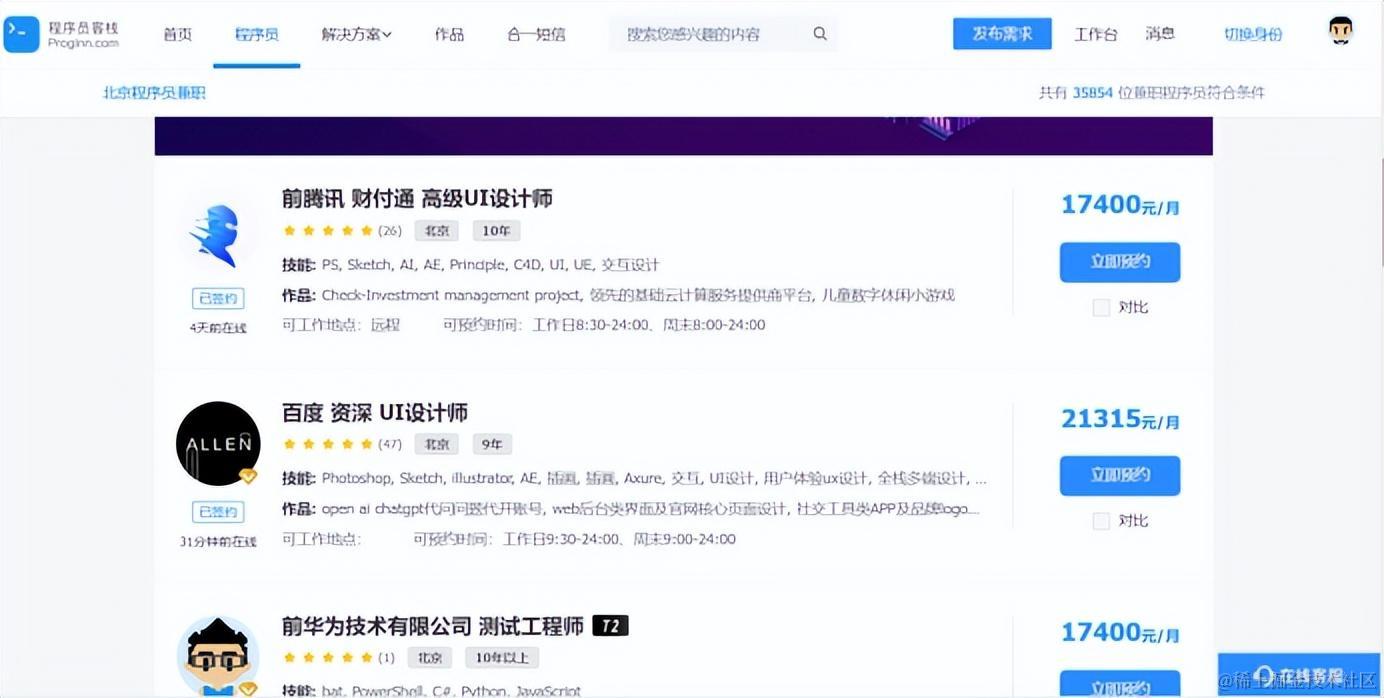Go to 首页 tab
This screenshot has width=1384, height=698.
pos(177,34)
